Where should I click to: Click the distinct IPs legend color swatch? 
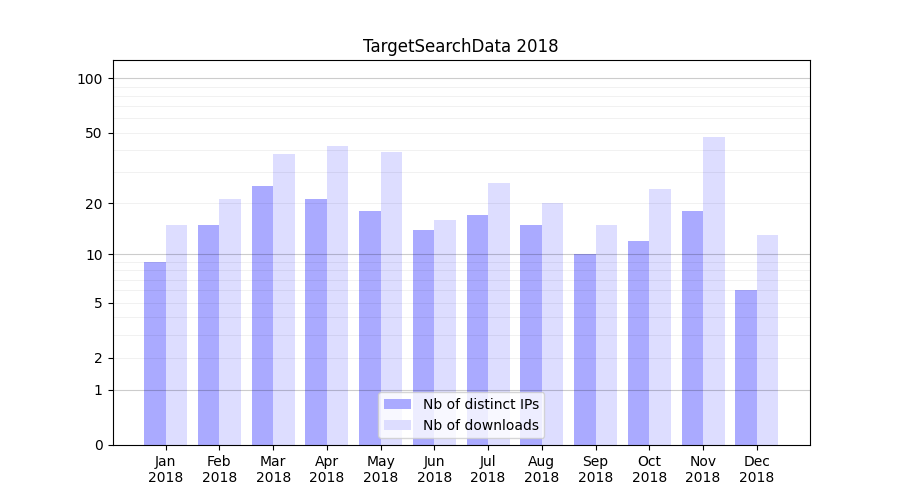[397, 404]
